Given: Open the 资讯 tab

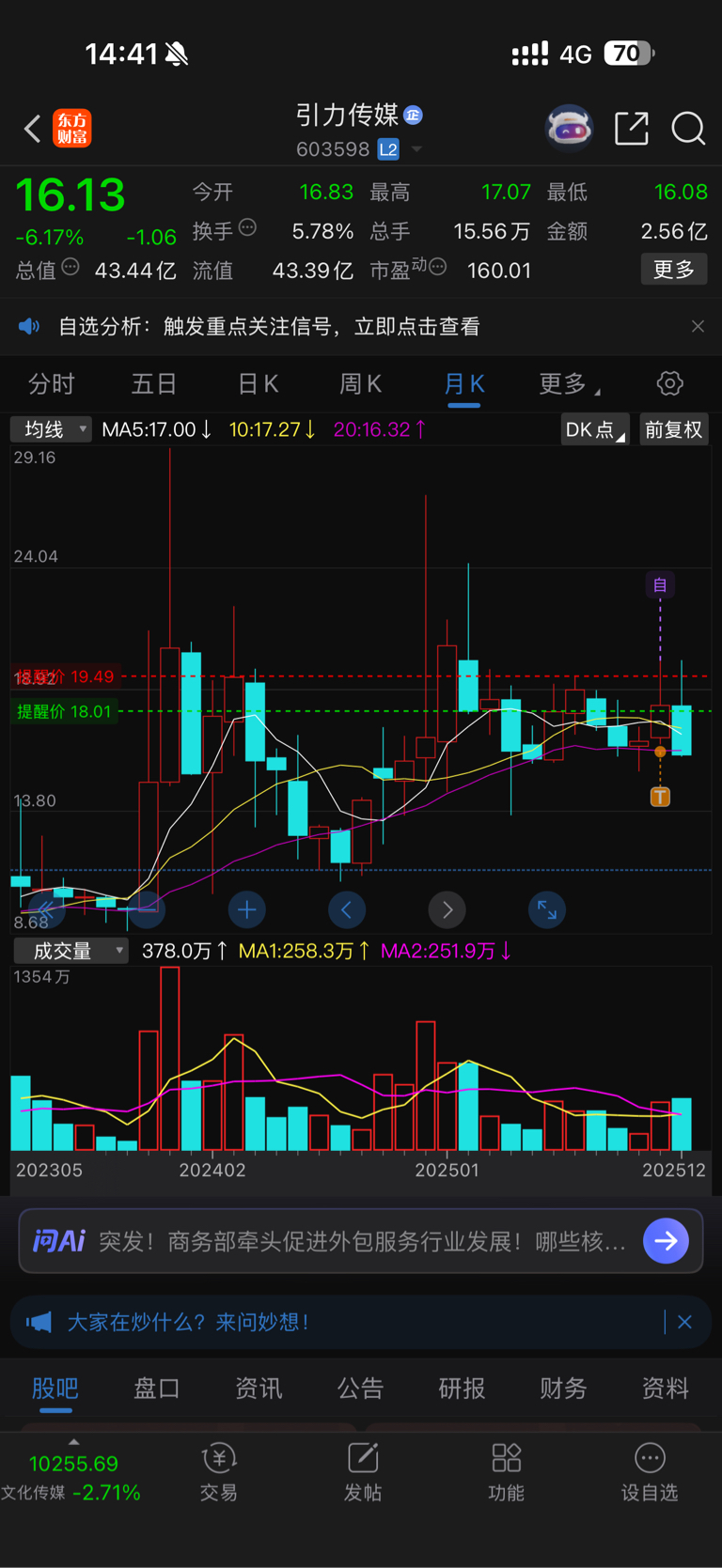Looking at the screenshot, I should 259,1389.
